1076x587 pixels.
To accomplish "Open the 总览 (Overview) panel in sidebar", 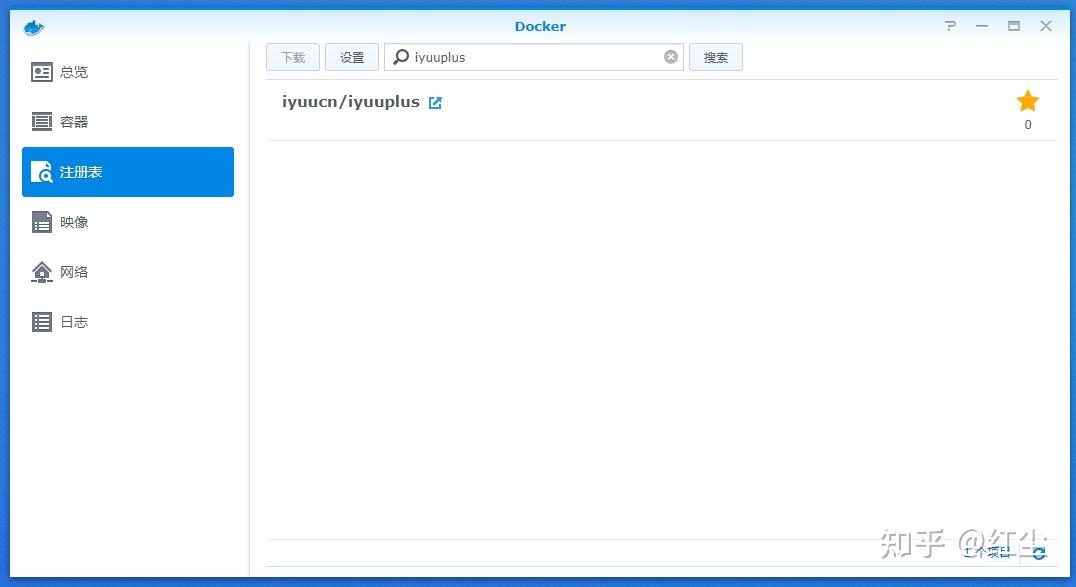I will [x=73, y=71].
